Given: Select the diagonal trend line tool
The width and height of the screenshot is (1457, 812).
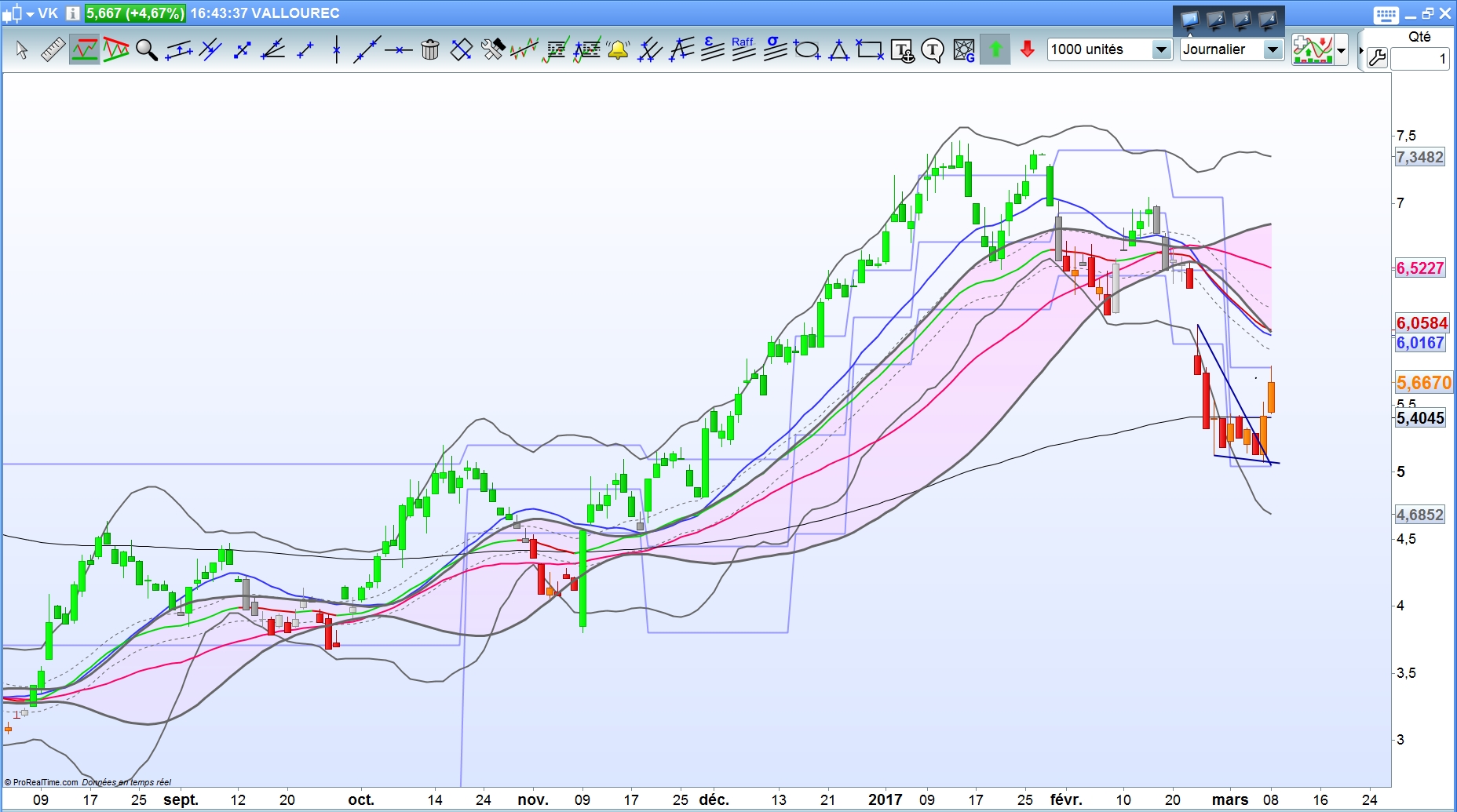Looking at the screenshot, I should pyautogui.click(x=367, y=50).
